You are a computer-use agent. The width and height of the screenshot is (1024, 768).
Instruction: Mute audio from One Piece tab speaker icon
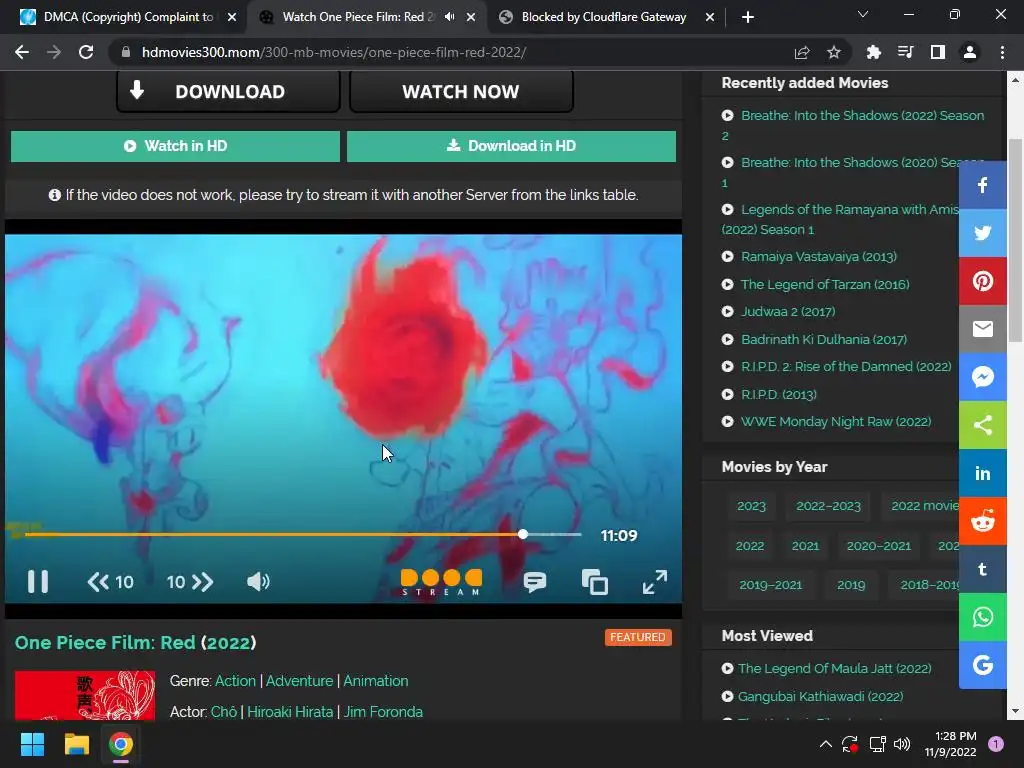[449, 17]
